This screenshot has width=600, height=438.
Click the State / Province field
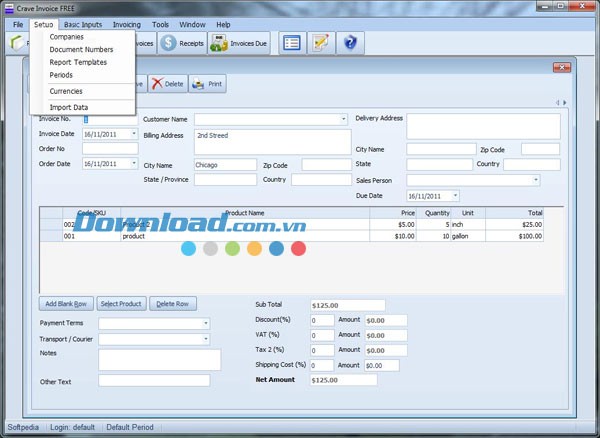tap(225, 180)
